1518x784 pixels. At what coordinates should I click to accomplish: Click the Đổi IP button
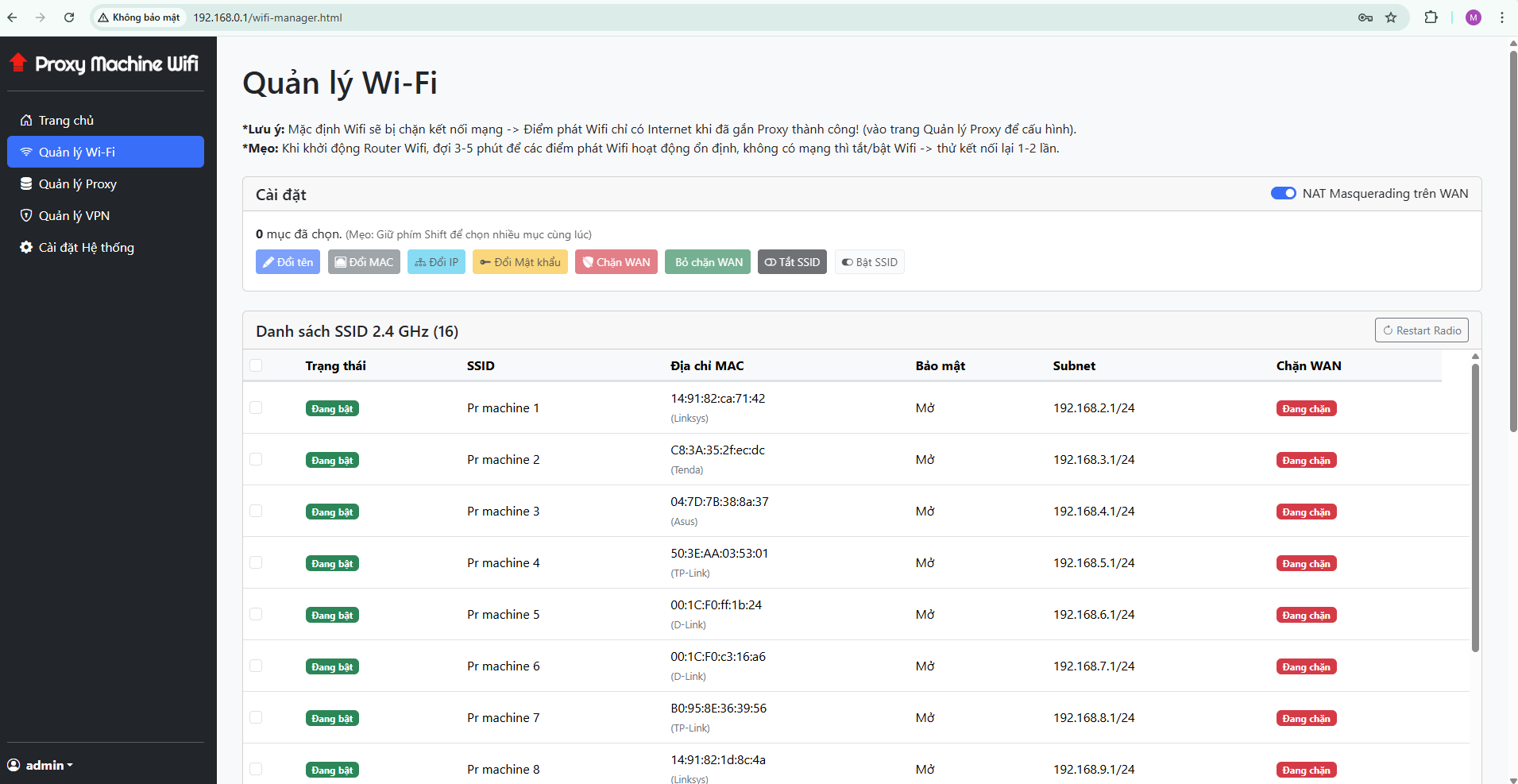(436, 262)
